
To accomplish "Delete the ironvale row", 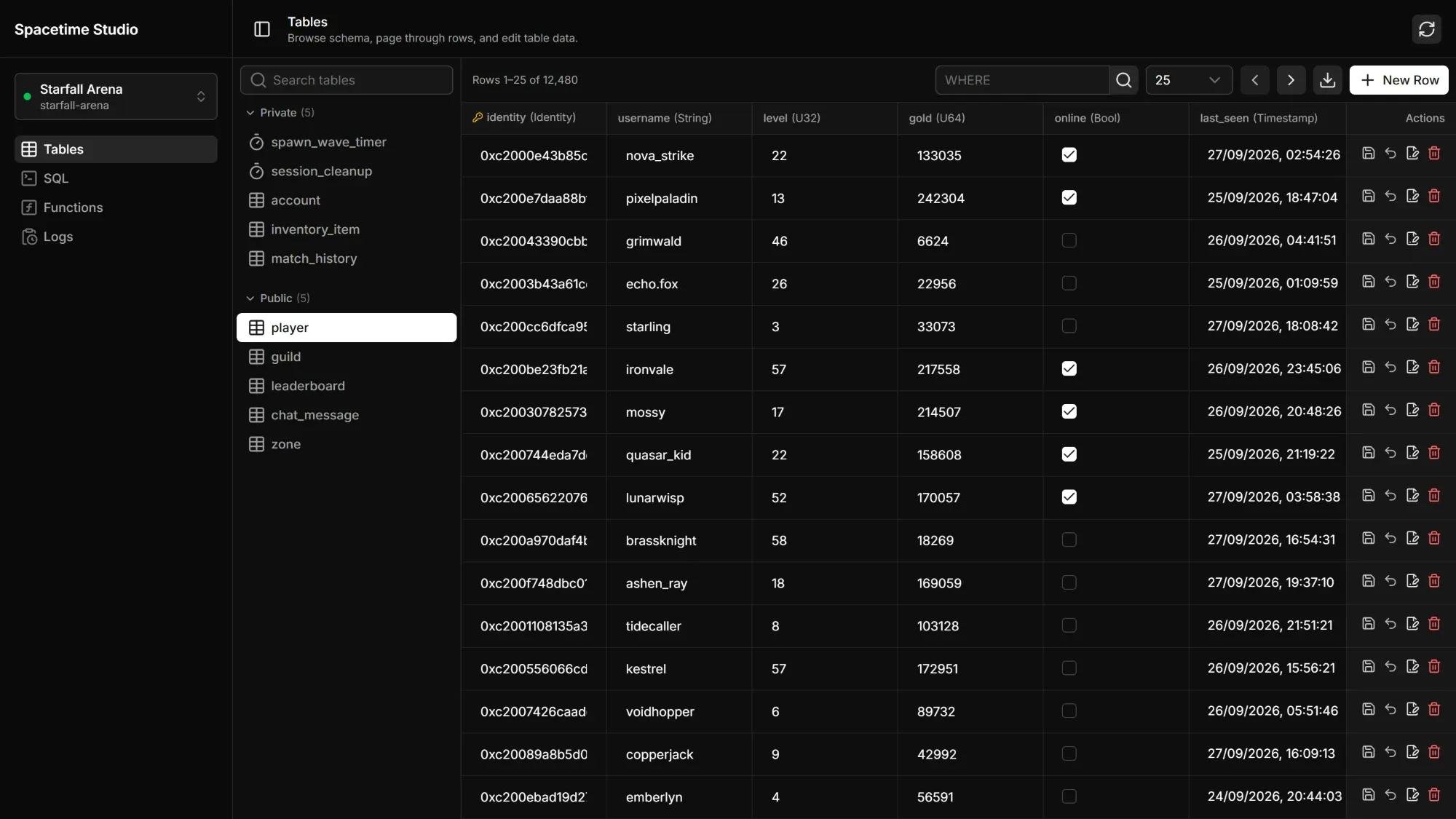I will pyautogui.click(x=1434, y=368).
